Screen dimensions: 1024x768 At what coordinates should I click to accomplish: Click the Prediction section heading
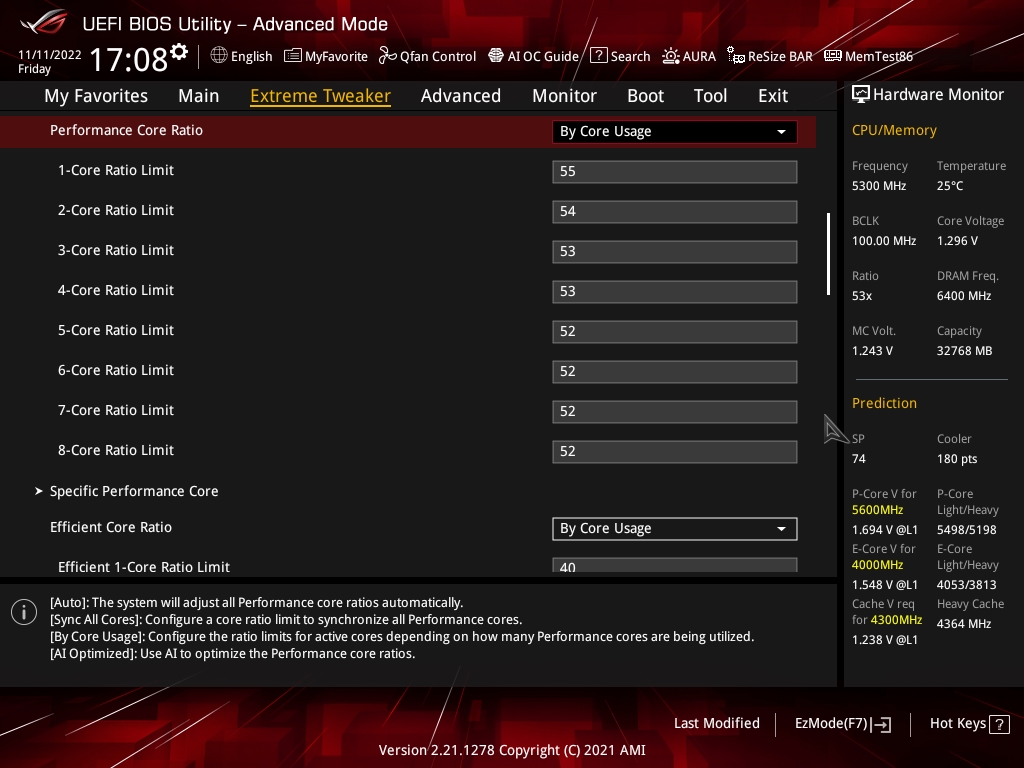(x=884, y=403)
